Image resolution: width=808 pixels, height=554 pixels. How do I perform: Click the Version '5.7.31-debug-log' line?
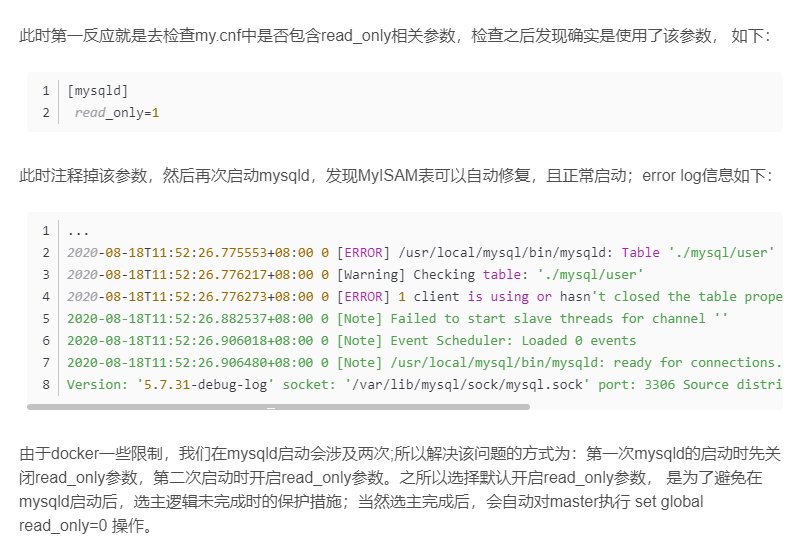click(x=424, y=384)
